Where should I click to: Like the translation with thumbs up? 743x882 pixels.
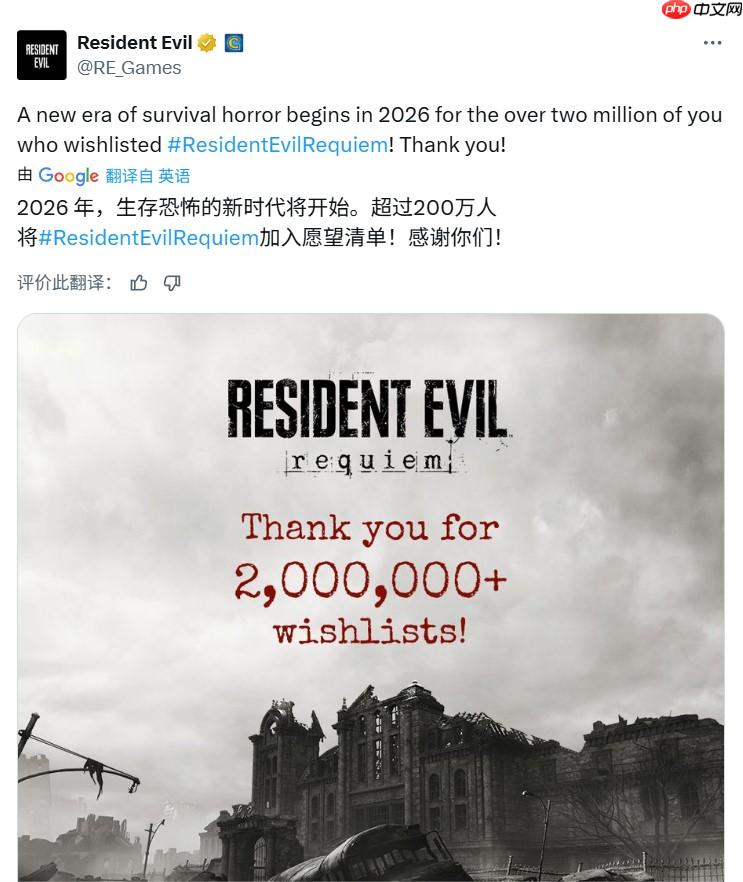tap(139, 283)
